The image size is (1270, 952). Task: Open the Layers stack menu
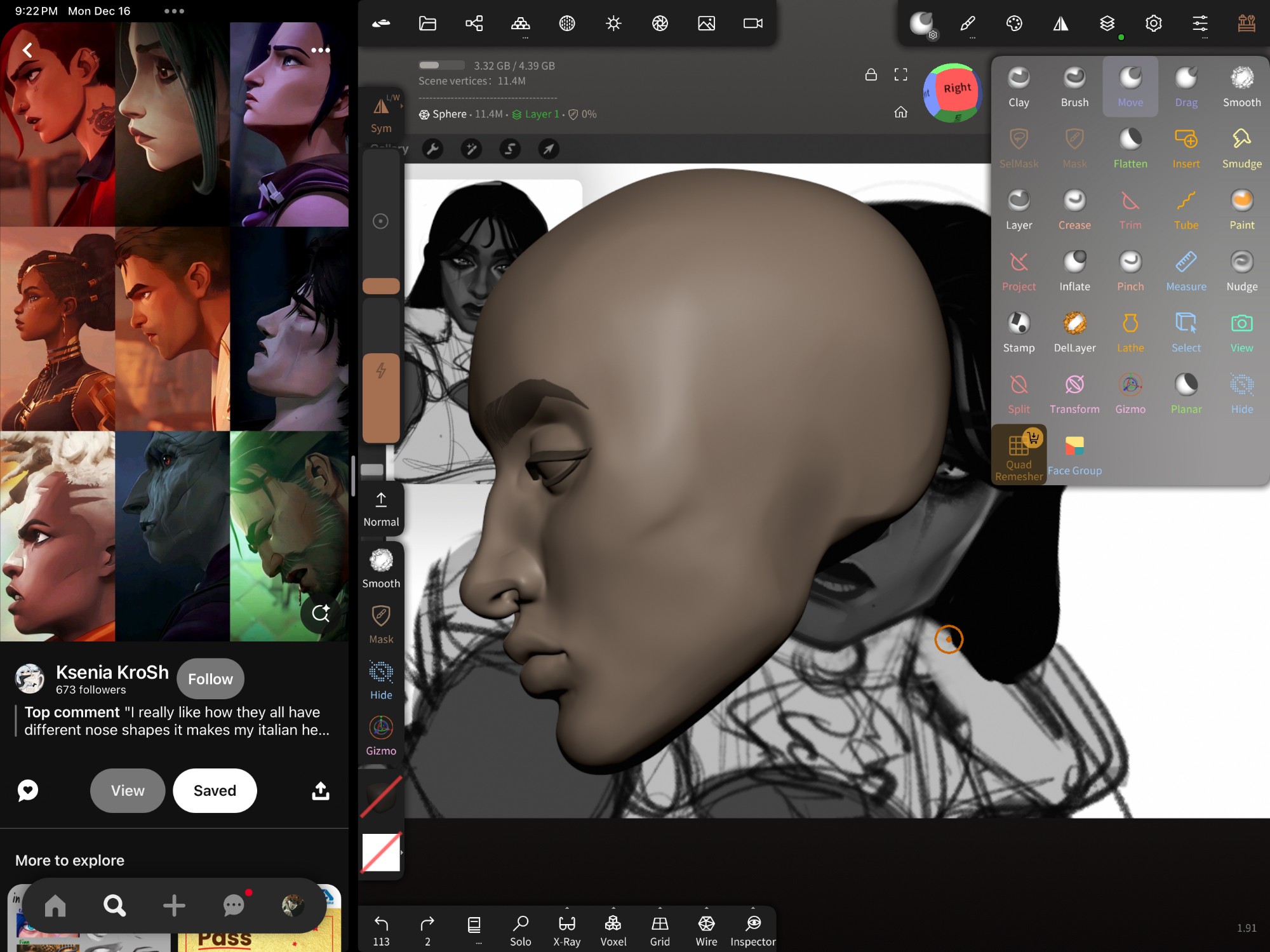pos(1107,24)
